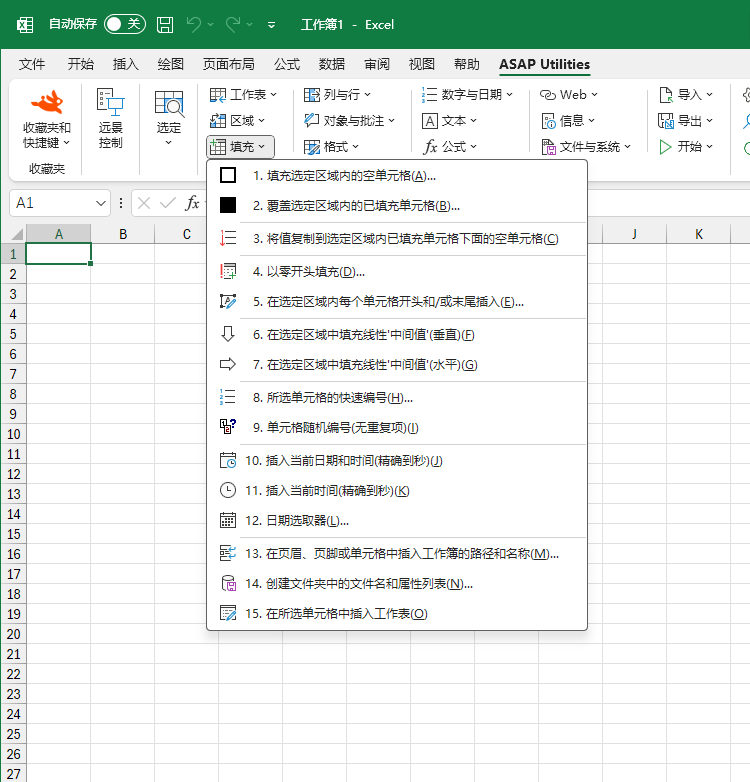Choose 12. 日期选取器
750x782 pixels.
point(397,521)
